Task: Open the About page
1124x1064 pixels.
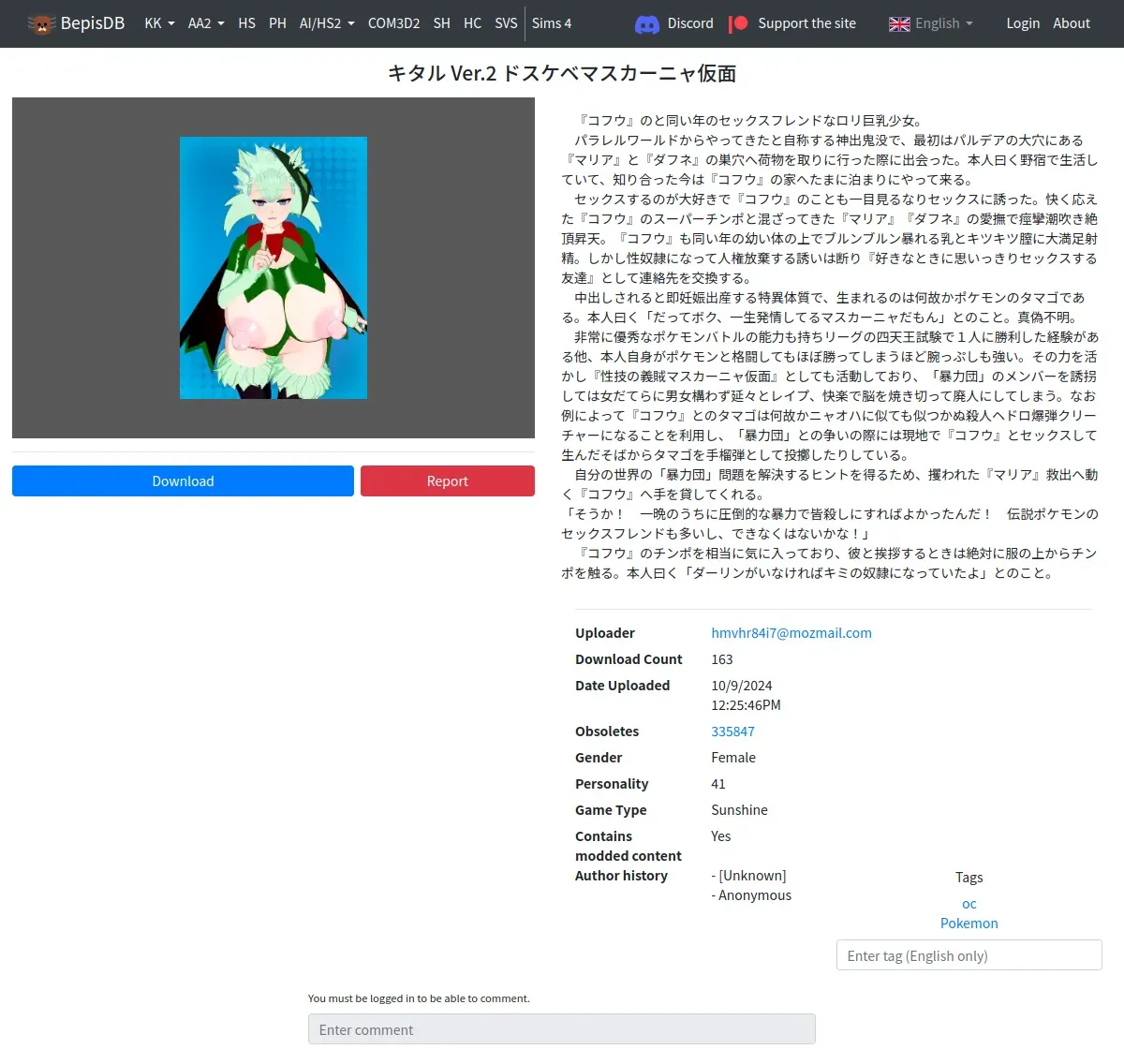Action: pyautogui.click(x=1072, y=23)
